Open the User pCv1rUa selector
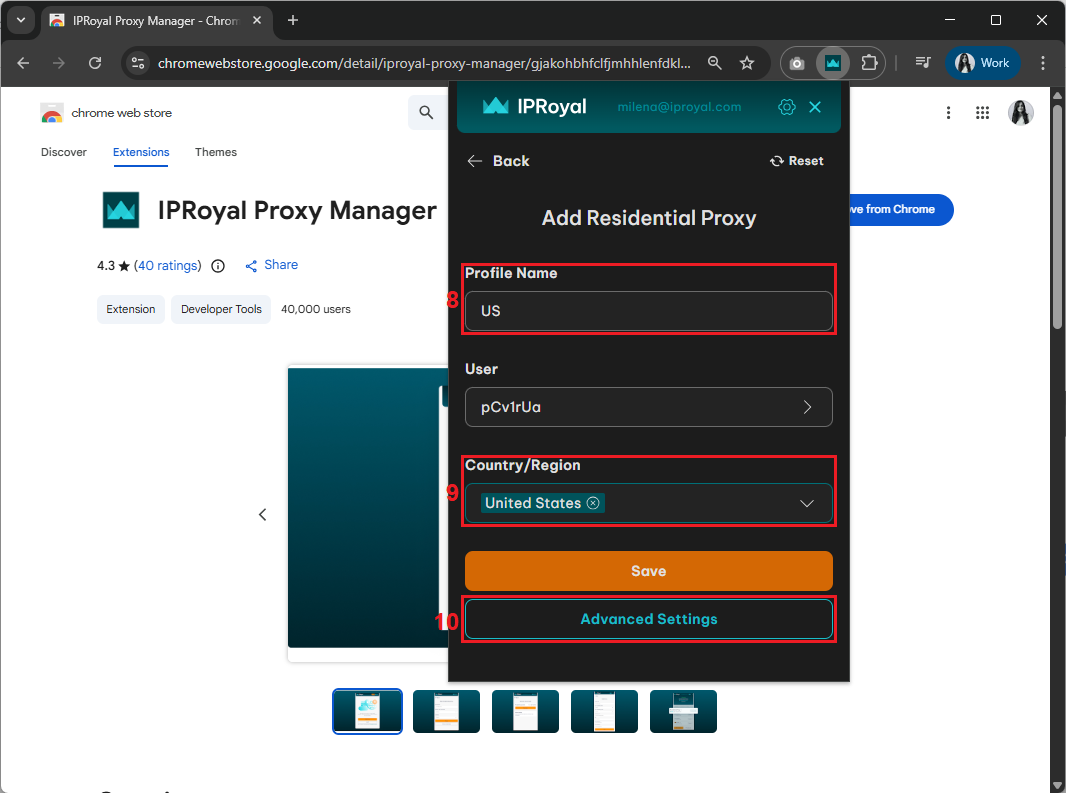Image resolution: width=1066 pixels, height=793 pixels. 648,407
